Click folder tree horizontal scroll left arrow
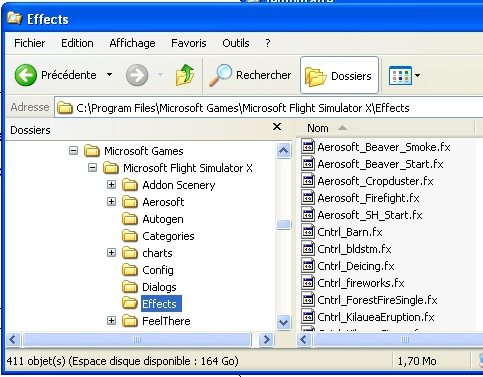Viewport: 483px width, 377px height. coord(13,340)
